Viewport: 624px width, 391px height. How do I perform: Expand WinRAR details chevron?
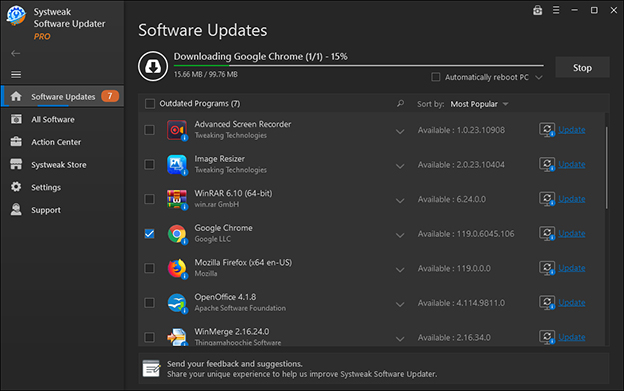tap(400, 200)
